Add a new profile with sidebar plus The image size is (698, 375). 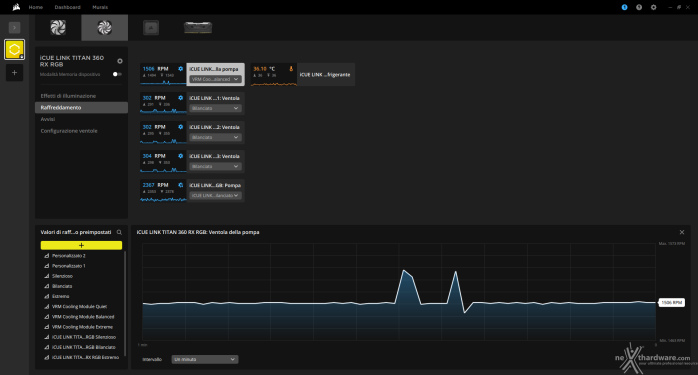click(14, 73)
